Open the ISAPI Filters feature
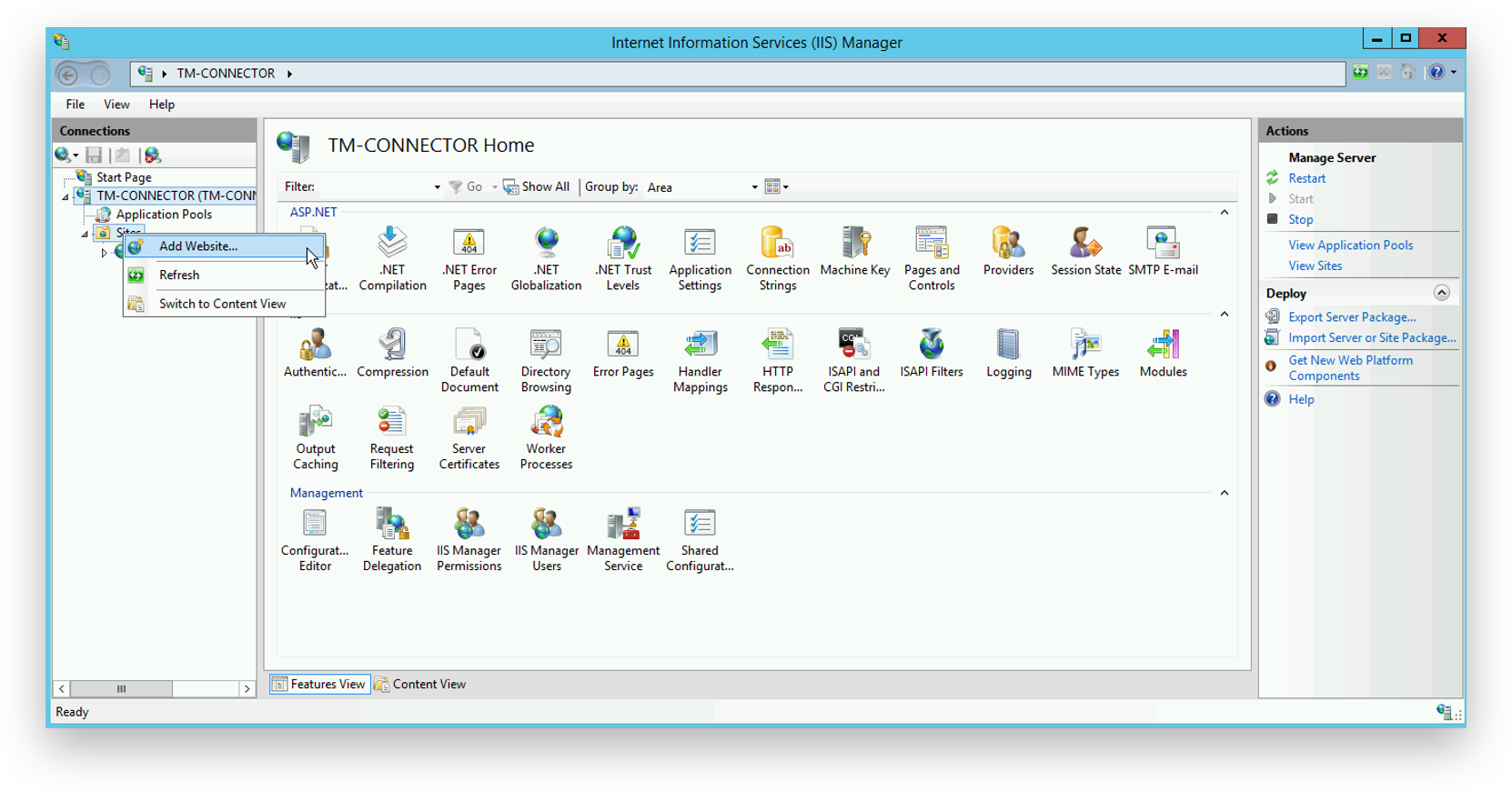1512x792 pixels. (931, 353)
